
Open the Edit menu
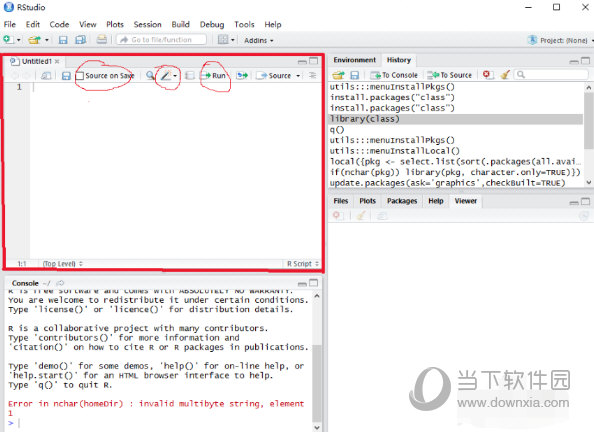33,24
